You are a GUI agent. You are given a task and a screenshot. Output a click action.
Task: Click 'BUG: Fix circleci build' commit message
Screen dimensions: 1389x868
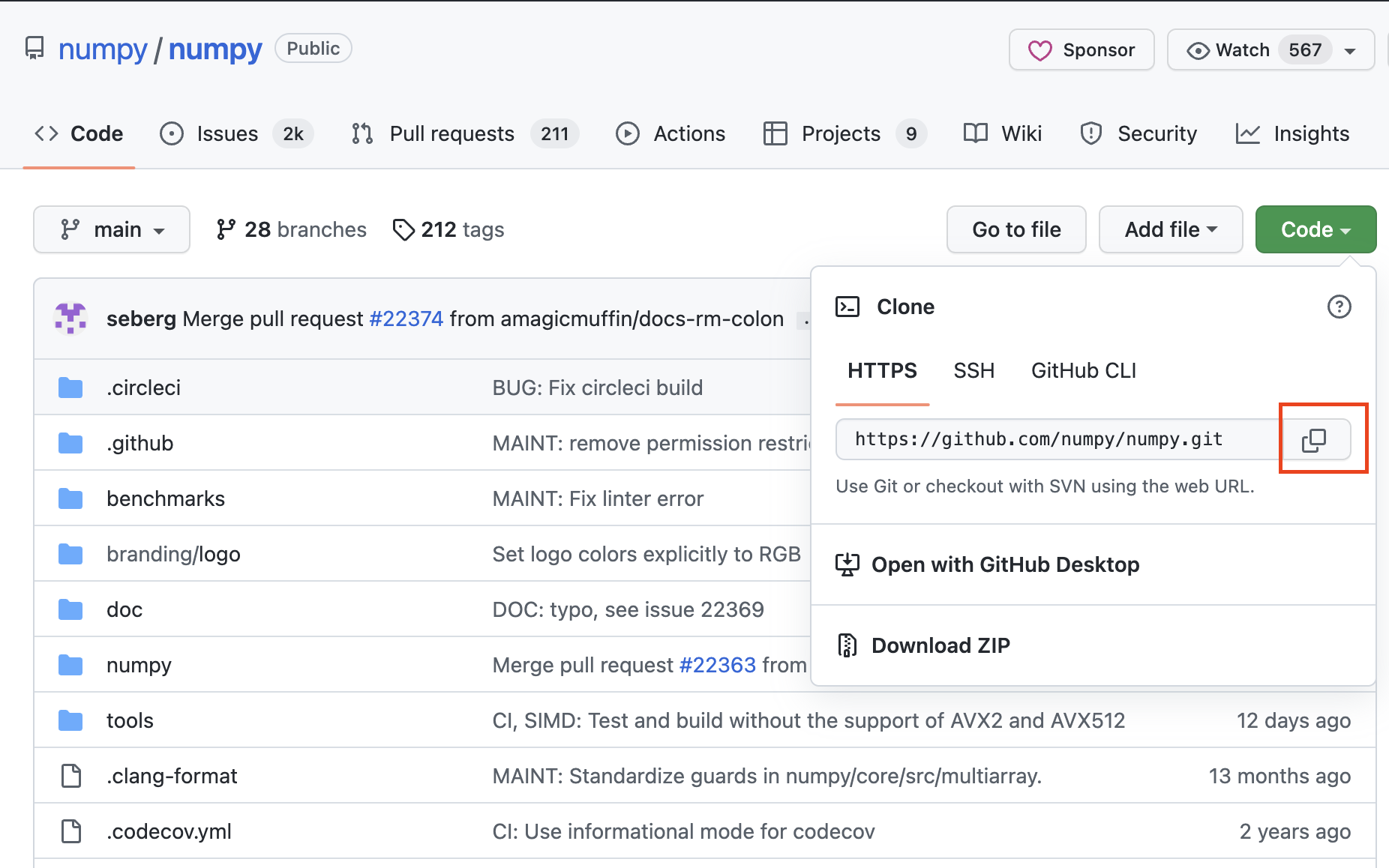[597, 388]
